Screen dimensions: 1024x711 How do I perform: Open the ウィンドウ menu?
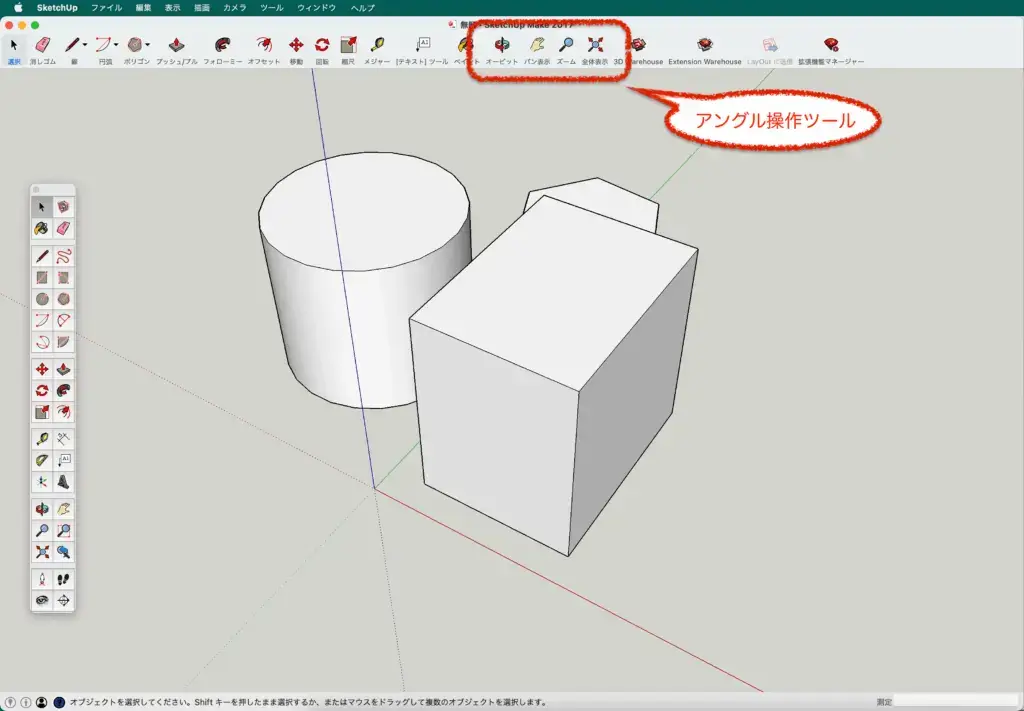pyautogui.click(x=317, y=8)
